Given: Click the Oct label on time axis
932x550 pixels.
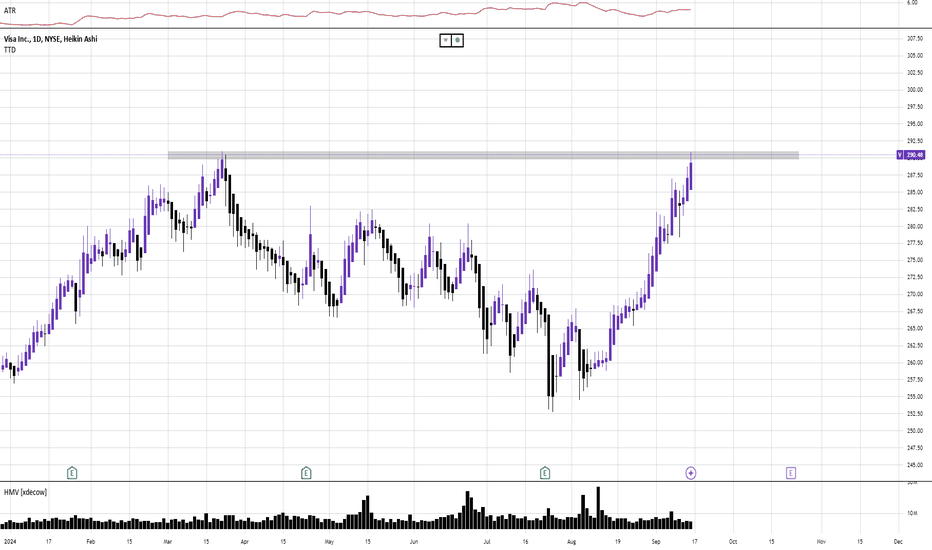Looking at the screenshot, I should [x=733, y=542].
